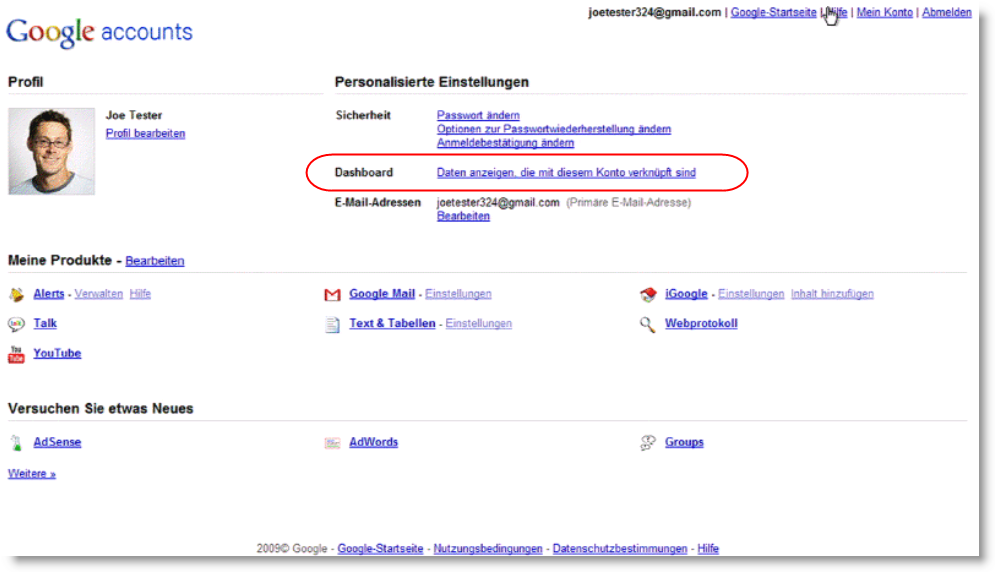The image size is (995, 572).
Task: Click the Alerts bell icon
Action: coord(16,294)
